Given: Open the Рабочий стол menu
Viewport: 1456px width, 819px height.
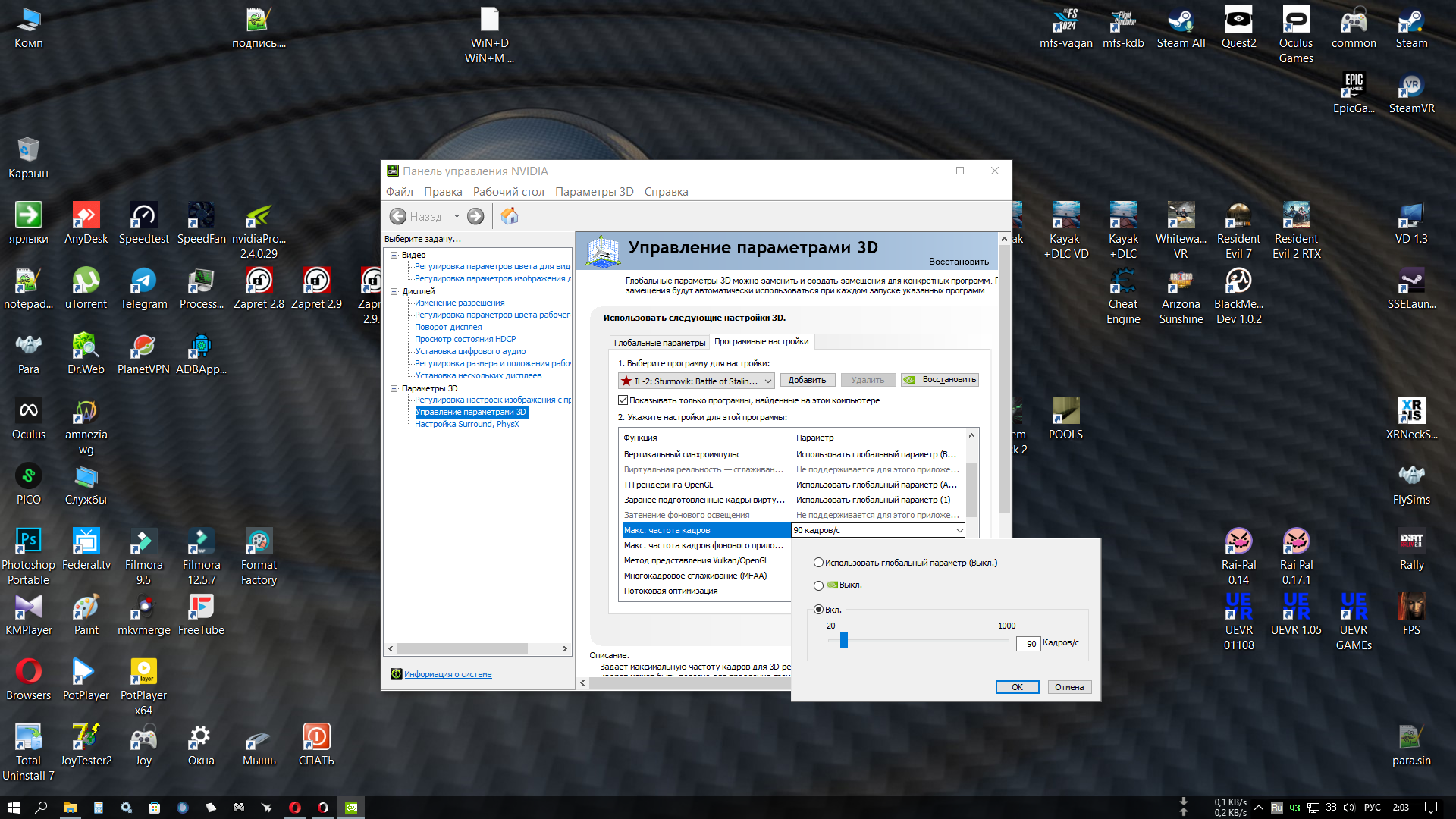Looking at the screenshot, I should (508, 192).
